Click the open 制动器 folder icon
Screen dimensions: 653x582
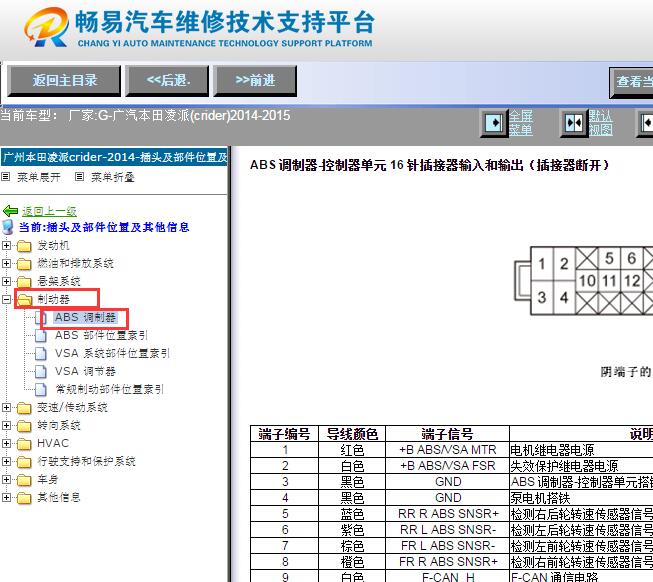(x=25, y=299)
